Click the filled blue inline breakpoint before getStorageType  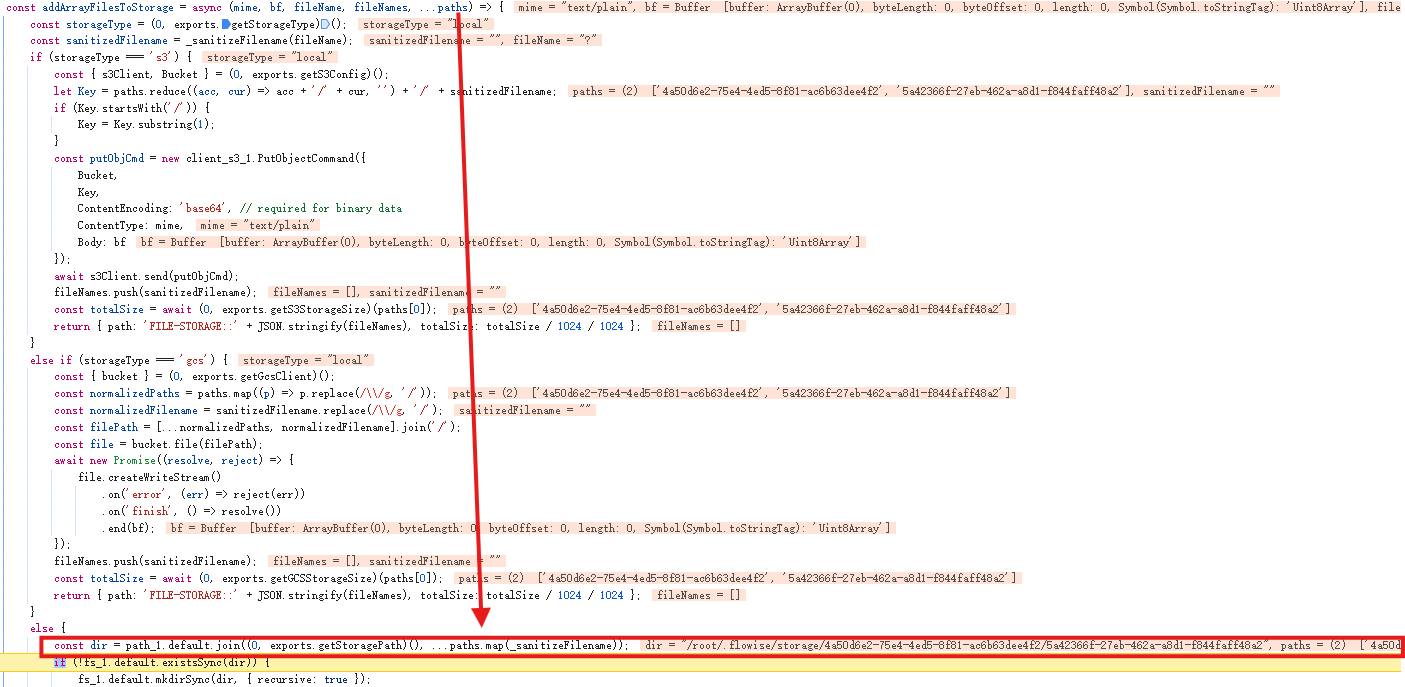[x=226, y=24]
